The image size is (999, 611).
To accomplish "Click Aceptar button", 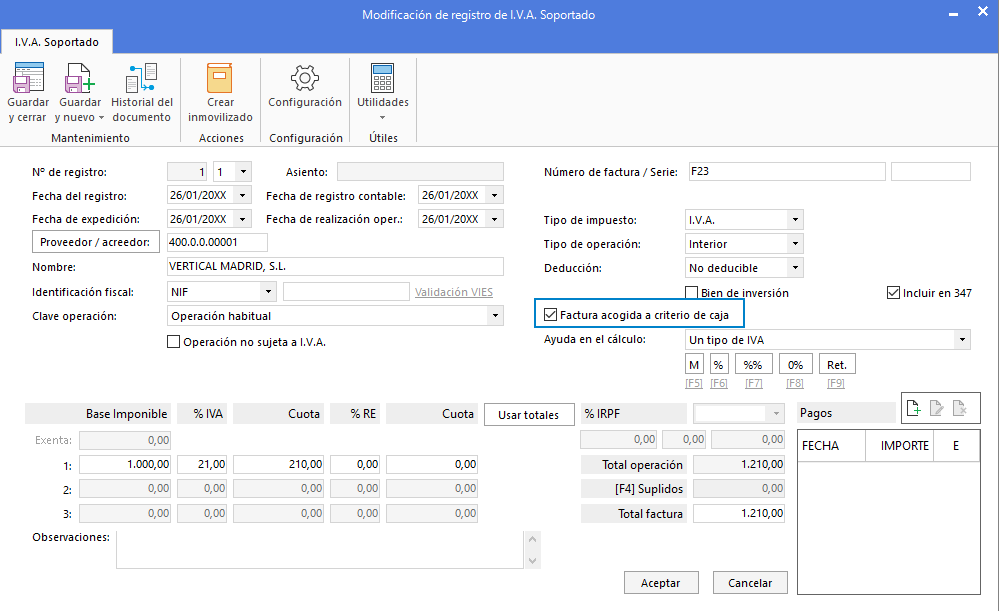I will tap(661, 583).
